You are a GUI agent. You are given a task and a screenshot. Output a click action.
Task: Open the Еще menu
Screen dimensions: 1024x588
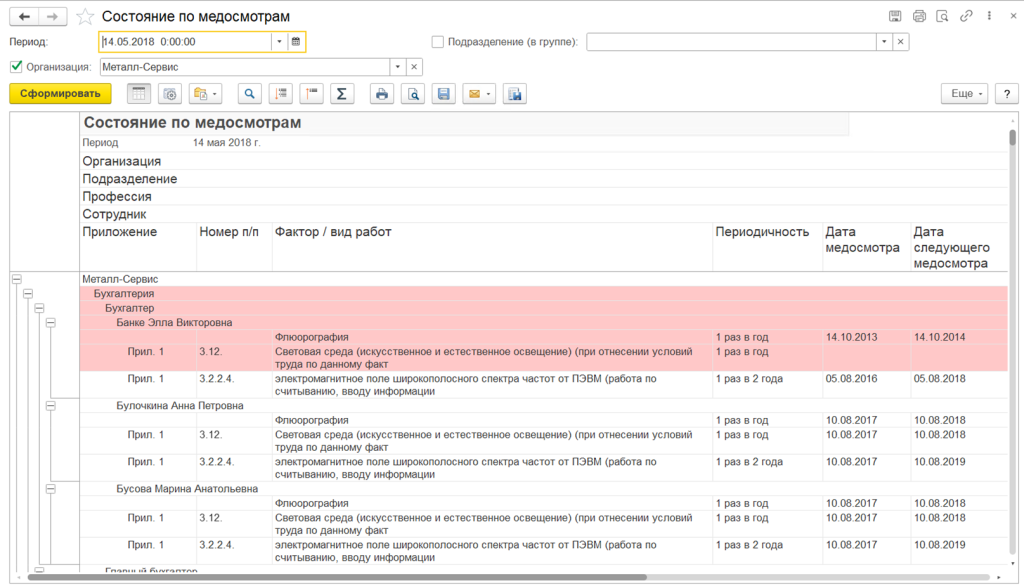point(965,94)
